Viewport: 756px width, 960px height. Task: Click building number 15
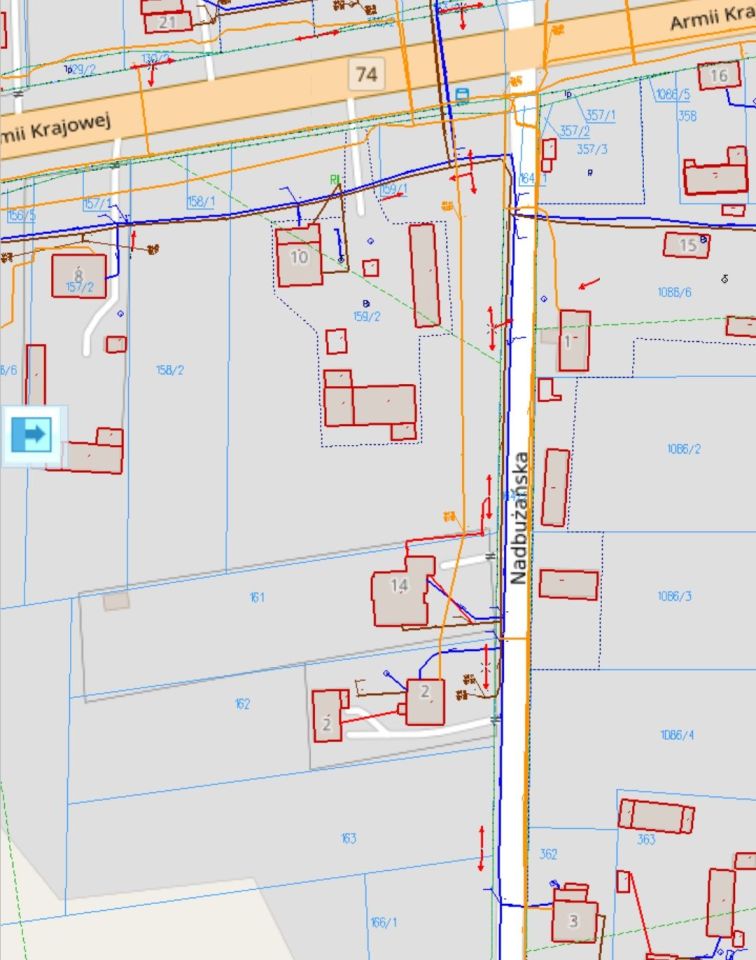[687, 246]
